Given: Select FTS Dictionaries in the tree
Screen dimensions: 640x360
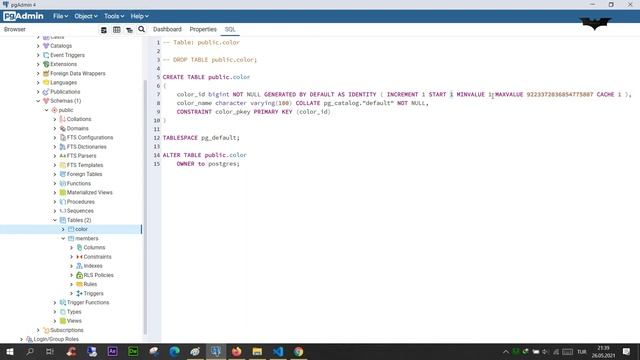Looking at the screenshot, I should (x=87, y=147).
